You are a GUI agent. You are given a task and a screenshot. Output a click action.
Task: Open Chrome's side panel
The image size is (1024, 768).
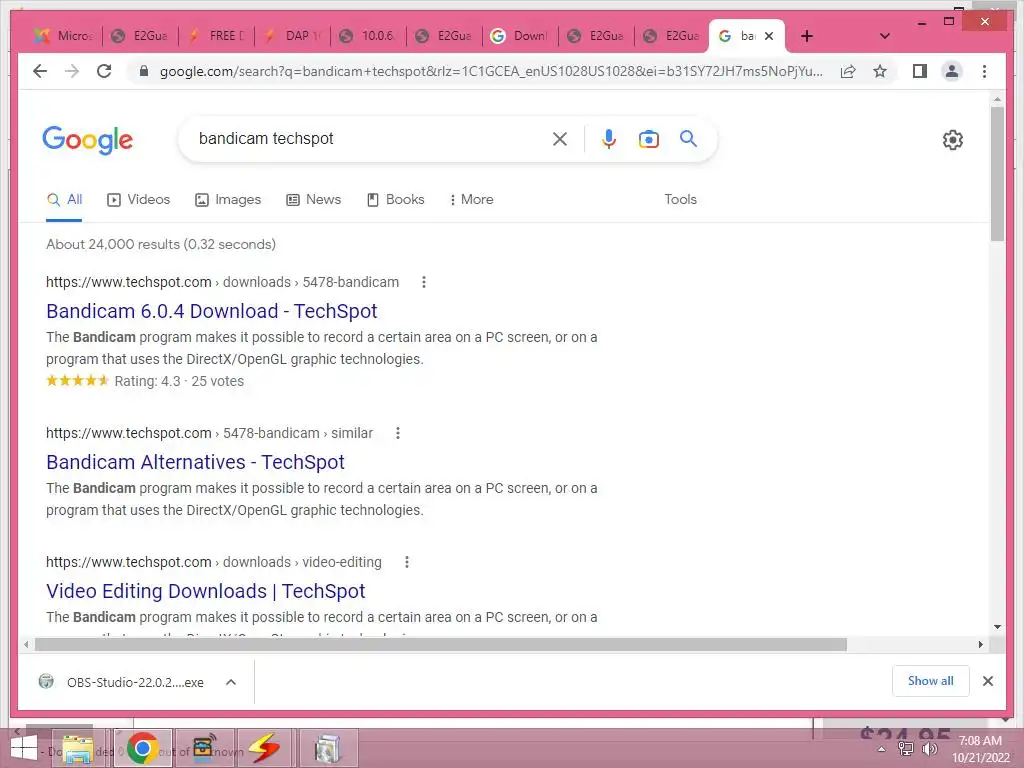pyautogui.click(x=920, y=71)
